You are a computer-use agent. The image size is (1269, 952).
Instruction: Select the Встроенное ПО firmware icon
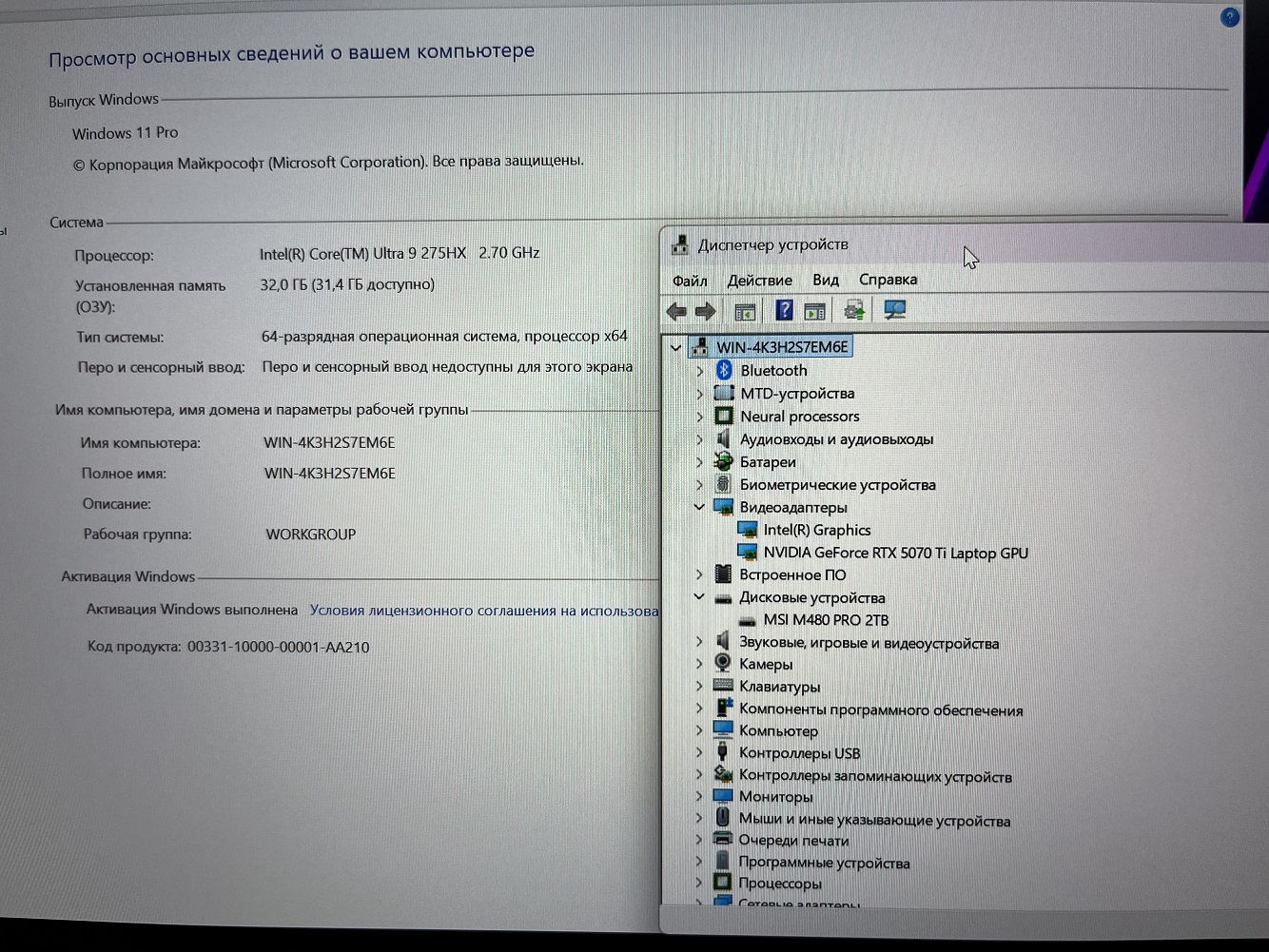pyautogui.click(x=723, y=574)
